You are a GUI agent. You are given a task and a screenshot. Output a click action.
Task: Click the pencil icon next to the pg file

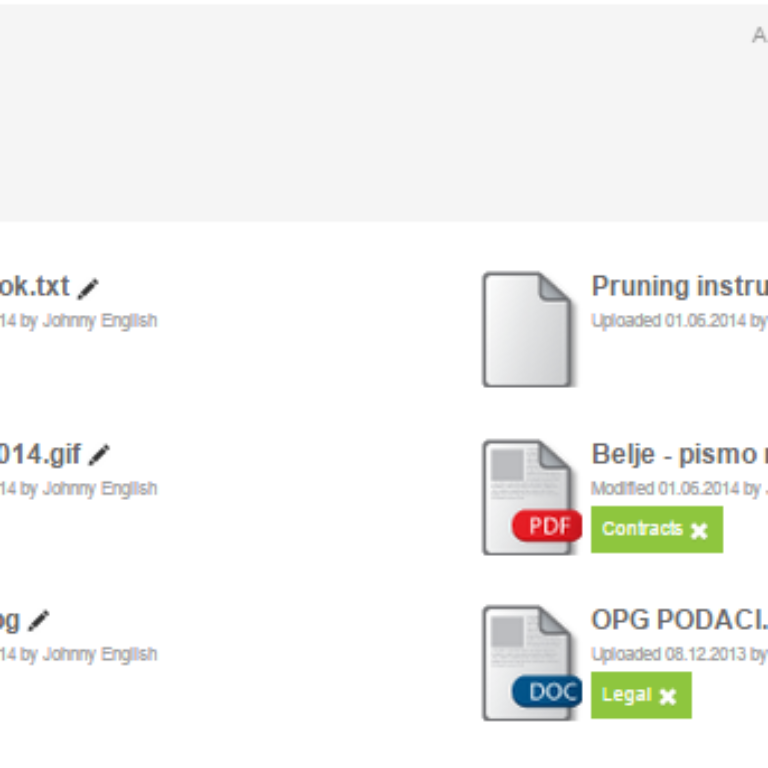point(39,621)
